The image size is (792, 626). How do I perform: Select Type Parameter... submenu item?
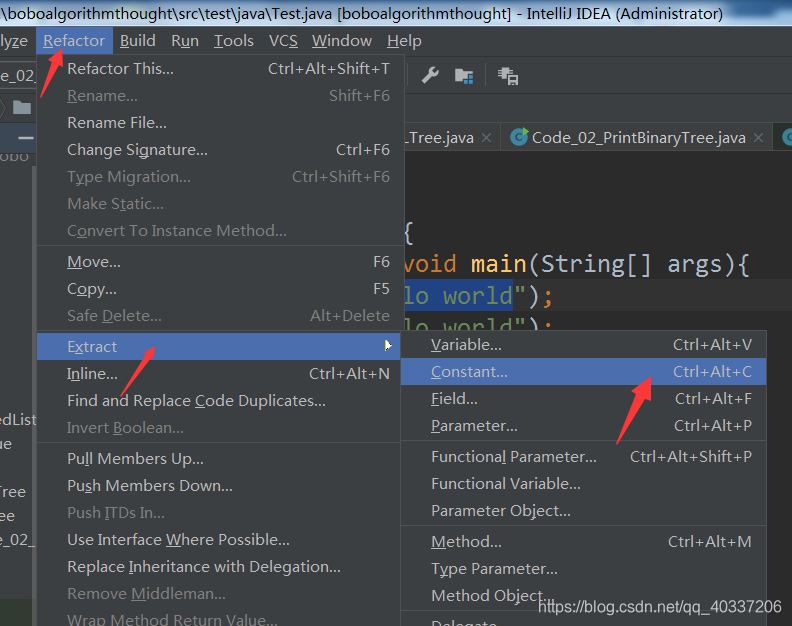point(583,568)
